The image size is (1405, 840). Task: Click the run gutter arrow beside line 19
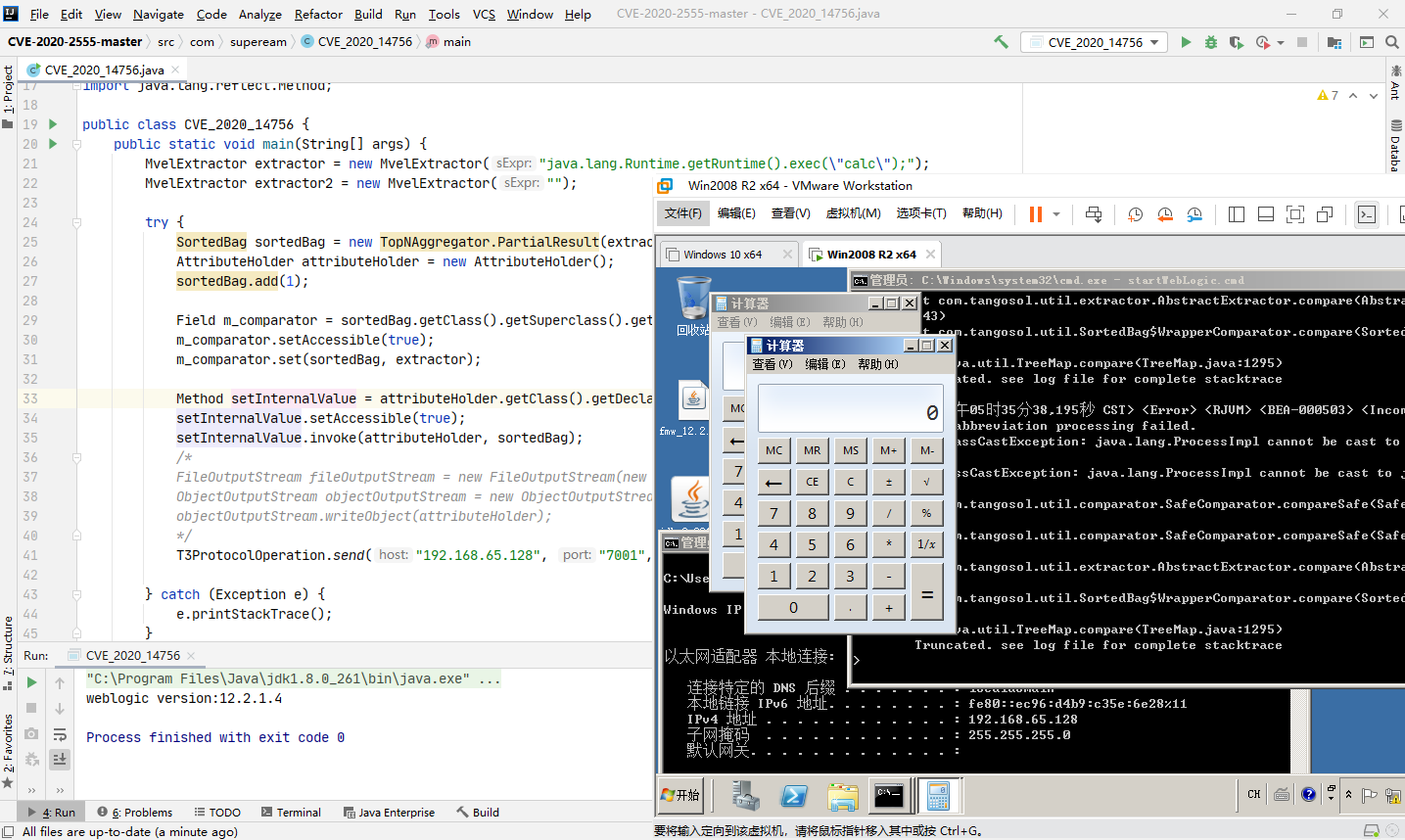[x=53, y=124]
